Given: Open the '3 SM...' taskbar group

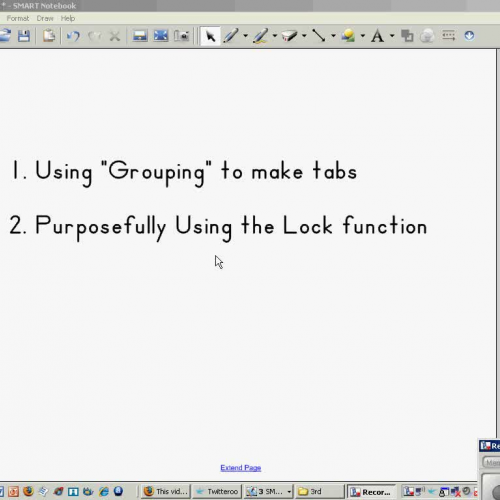Looking at the screenshot, I should tap(268, 491).
